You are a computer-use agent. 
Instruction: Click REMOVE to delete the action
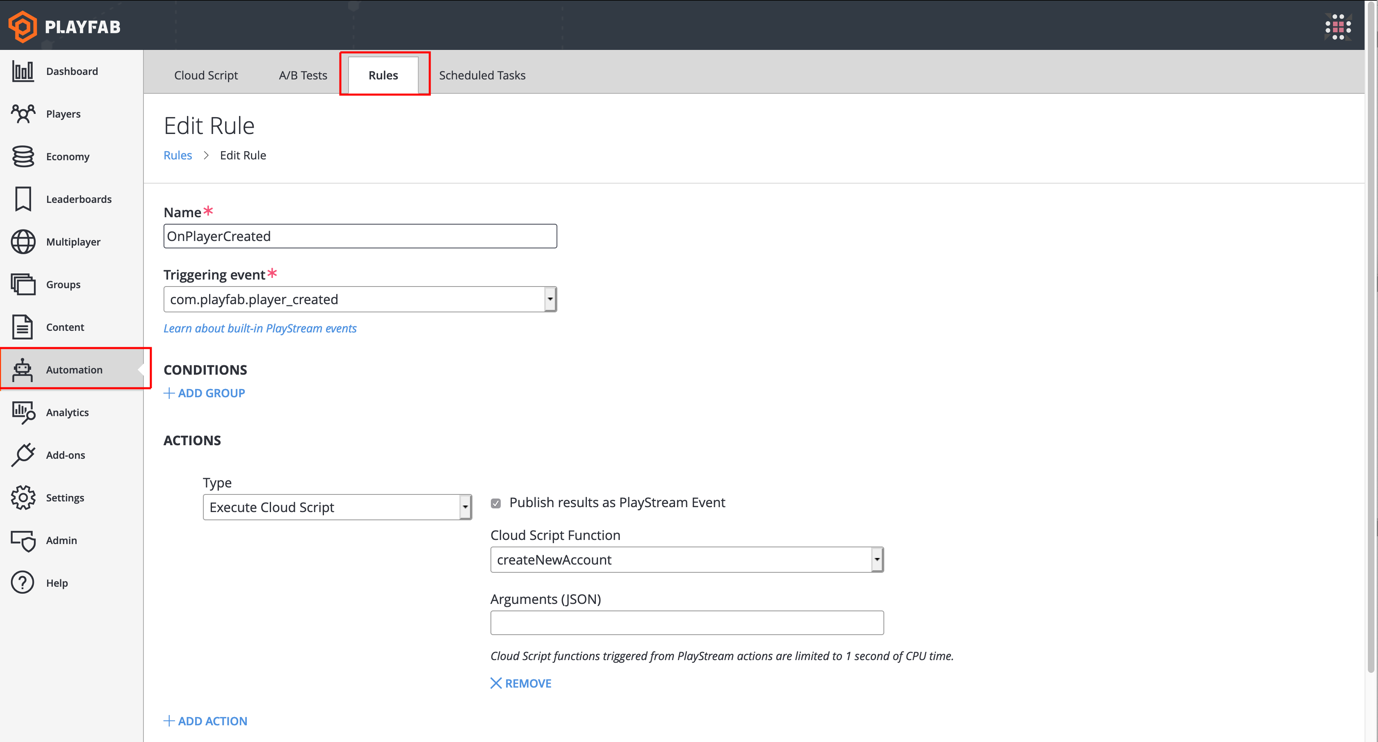click(x=528, y=684)
